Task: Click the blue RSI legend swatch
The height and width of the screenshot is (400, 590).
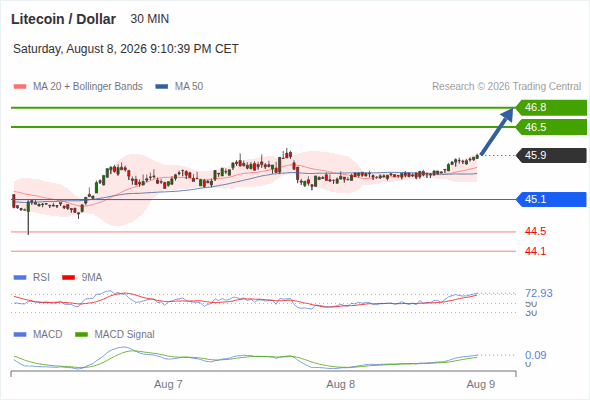Action: tap(20, 278)
